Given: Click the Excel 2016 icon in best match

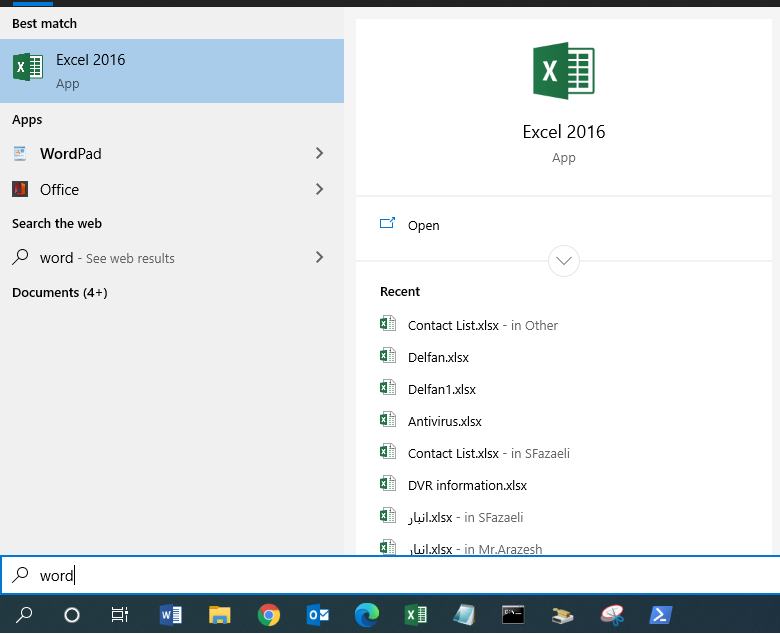Looking at the screenshot, I should pos(28,67).
